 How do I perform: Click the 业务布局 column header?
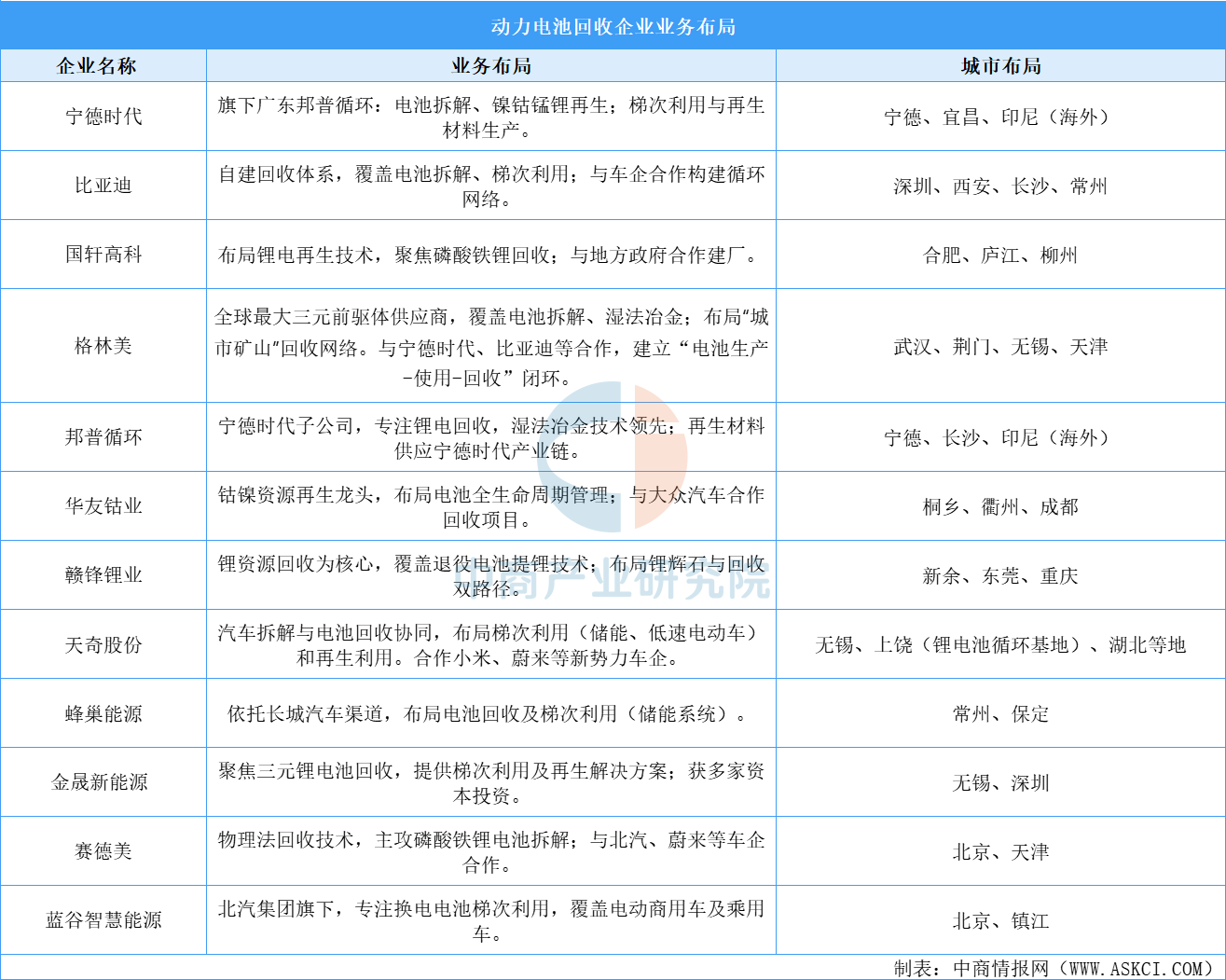(491, 66)
